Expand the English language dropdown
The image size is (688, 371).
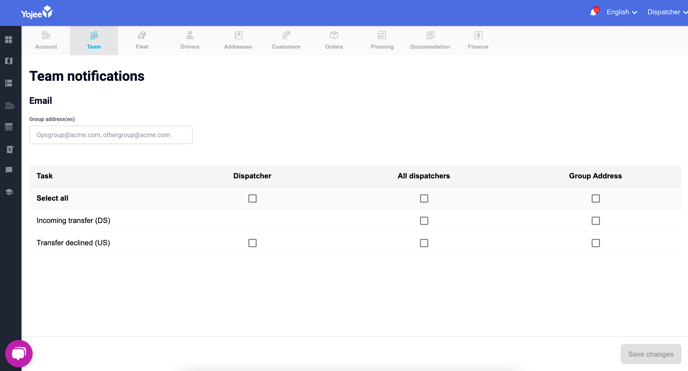[622, 12]
